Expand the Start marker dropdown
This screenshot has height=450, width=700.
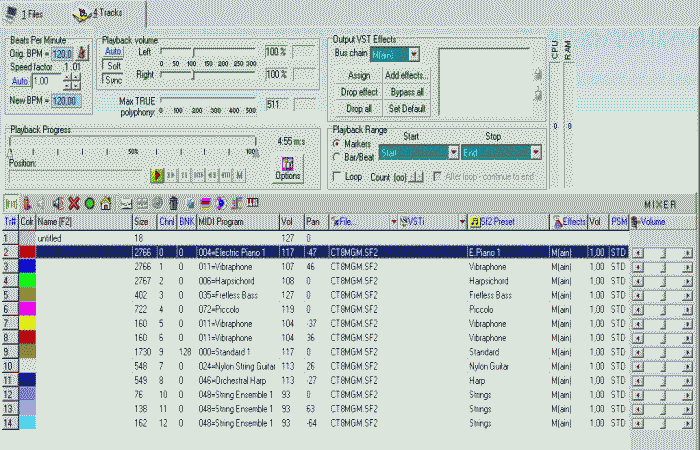(x=454, y=153)
